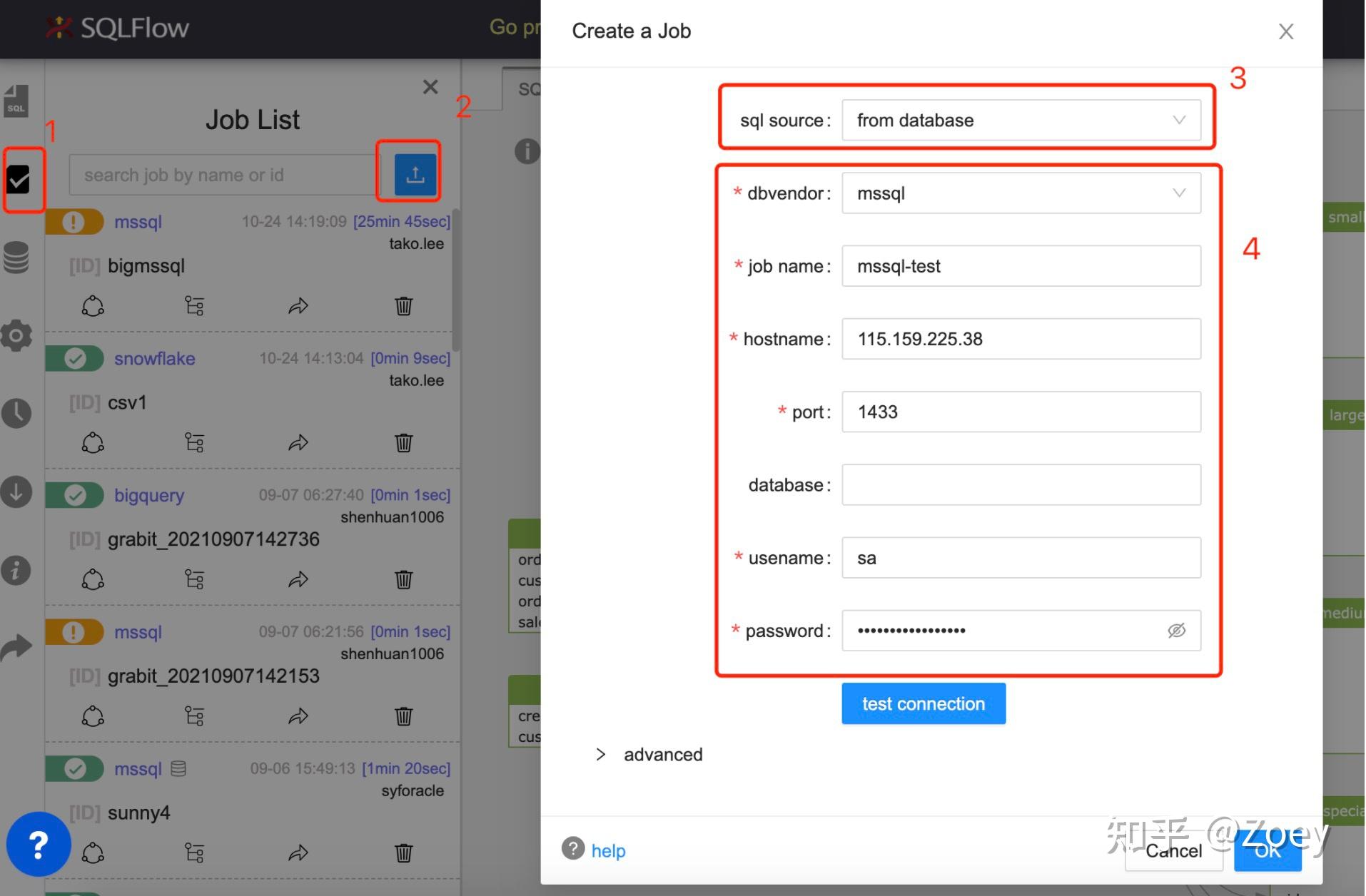
Task: Click the download arrow sidebar icon
Action: point(16,492)
